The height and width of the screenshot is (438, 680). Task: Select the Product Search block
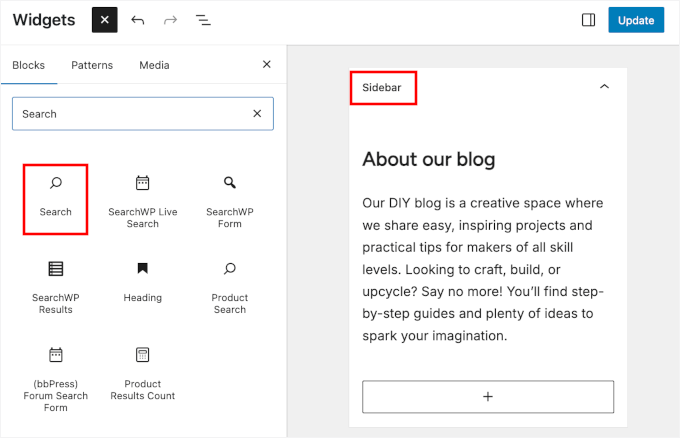pyautogui.click(x=229, y=285)
